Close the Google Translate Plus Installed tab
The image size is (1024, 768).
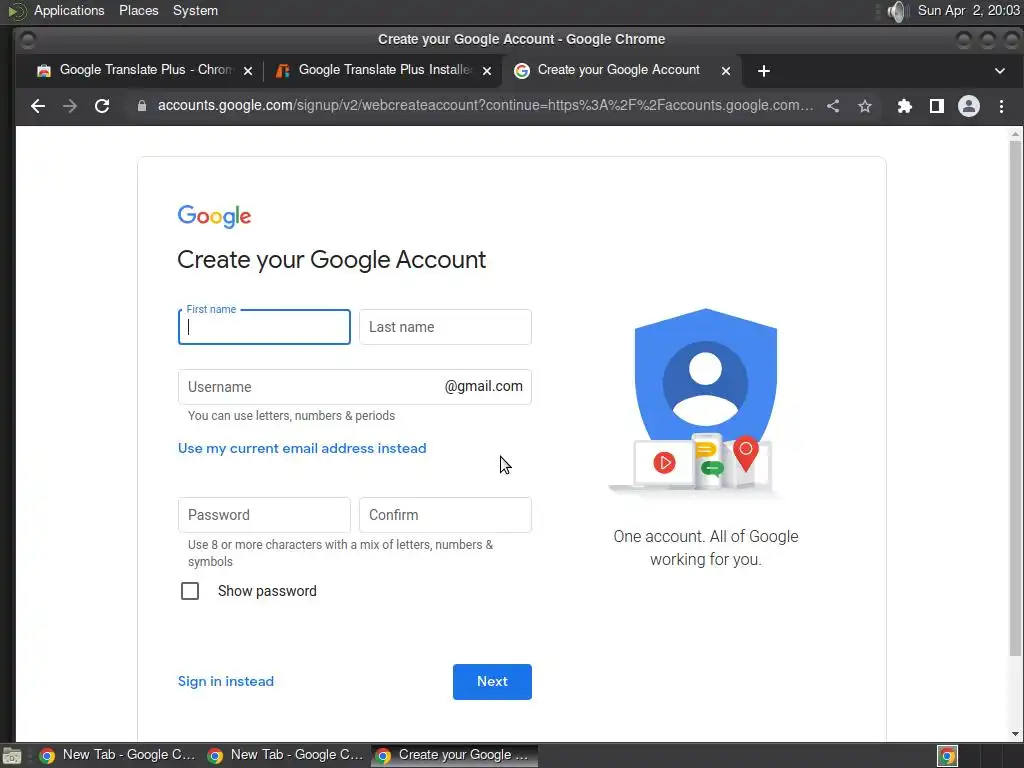click(487, 71)
